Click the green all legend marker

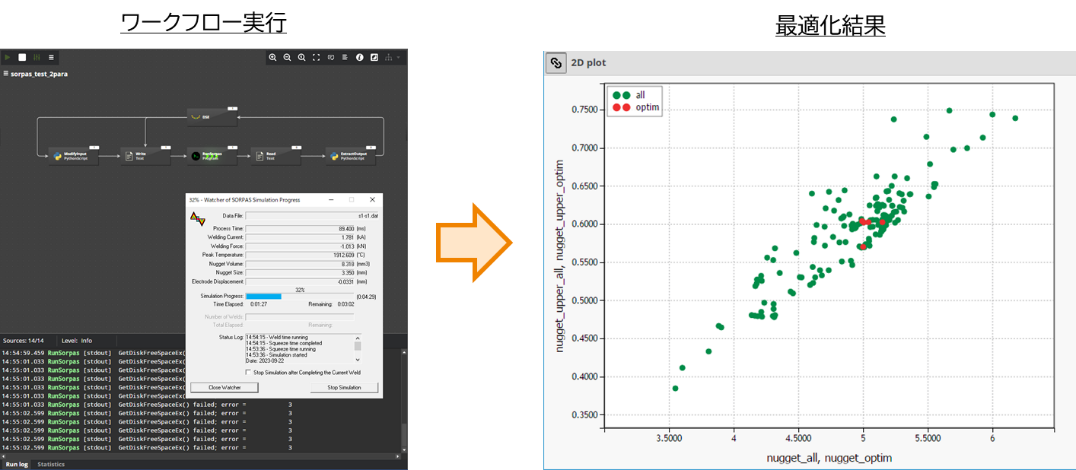click(622, 94)
